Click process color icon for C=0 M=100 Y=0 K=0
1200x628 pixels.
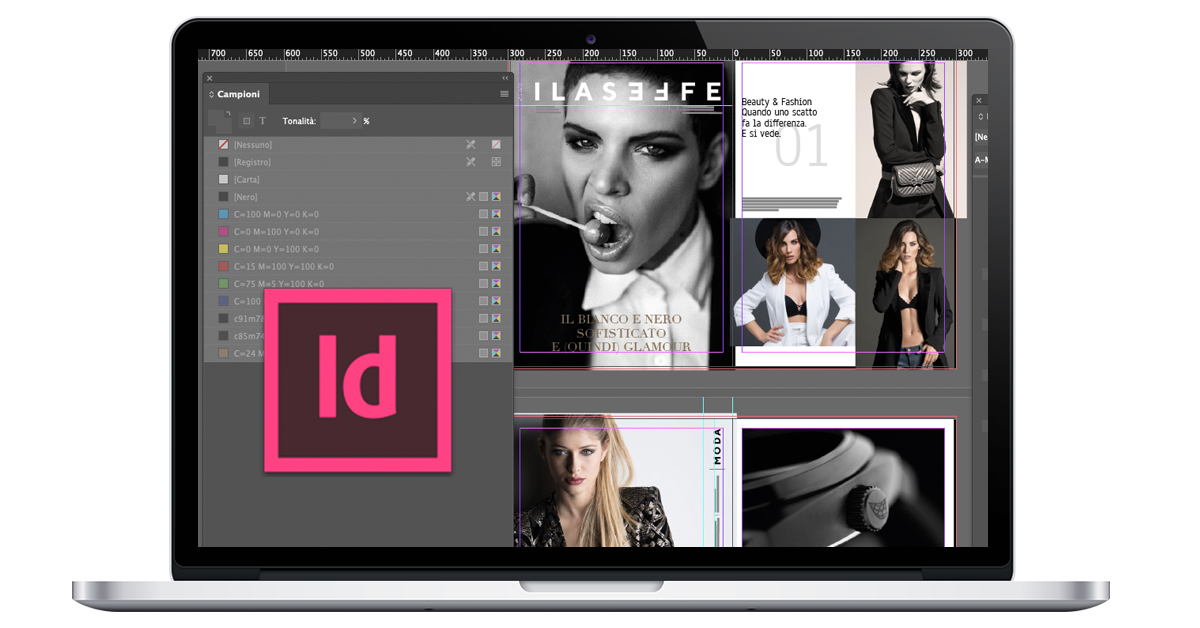tap(483, 232)
